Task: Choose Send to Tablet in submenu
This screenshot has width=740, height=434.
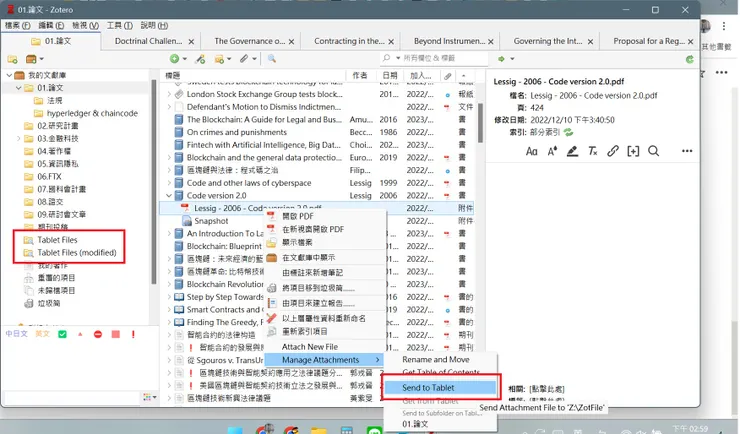Action: point(440,387)
